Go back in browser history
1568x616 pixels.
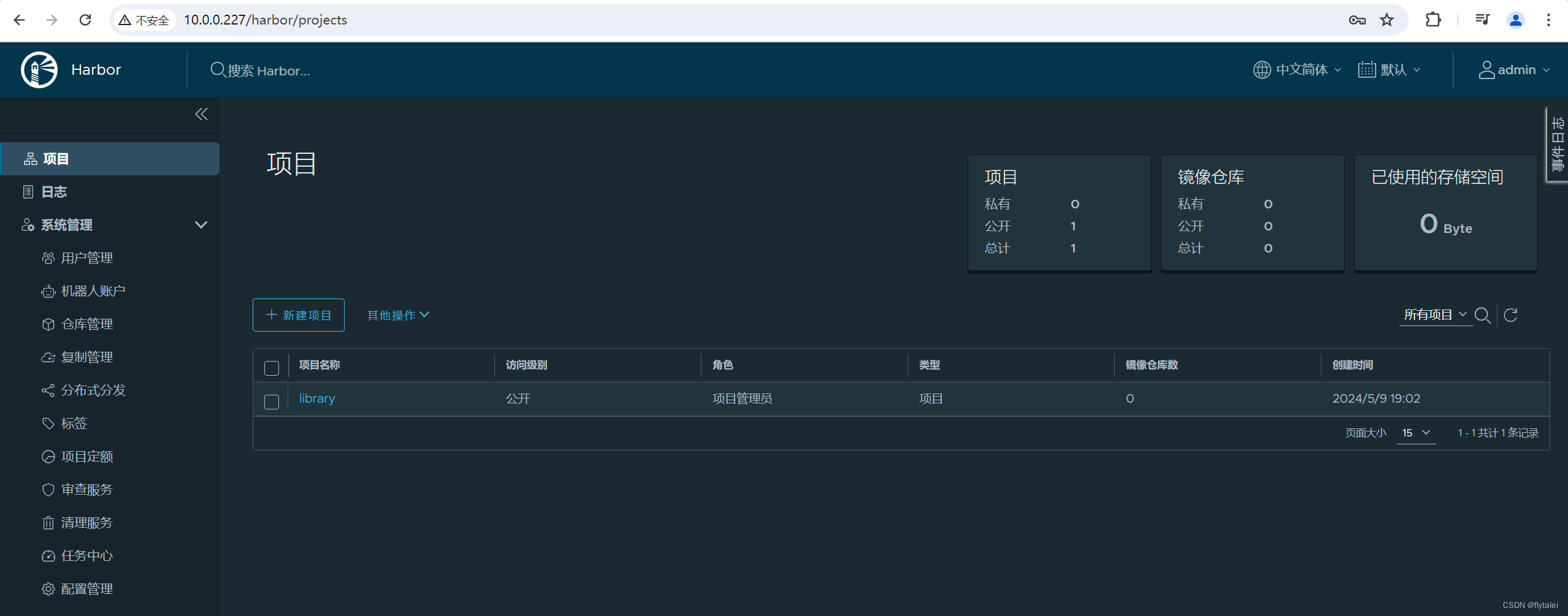click(x=19, y=20)
